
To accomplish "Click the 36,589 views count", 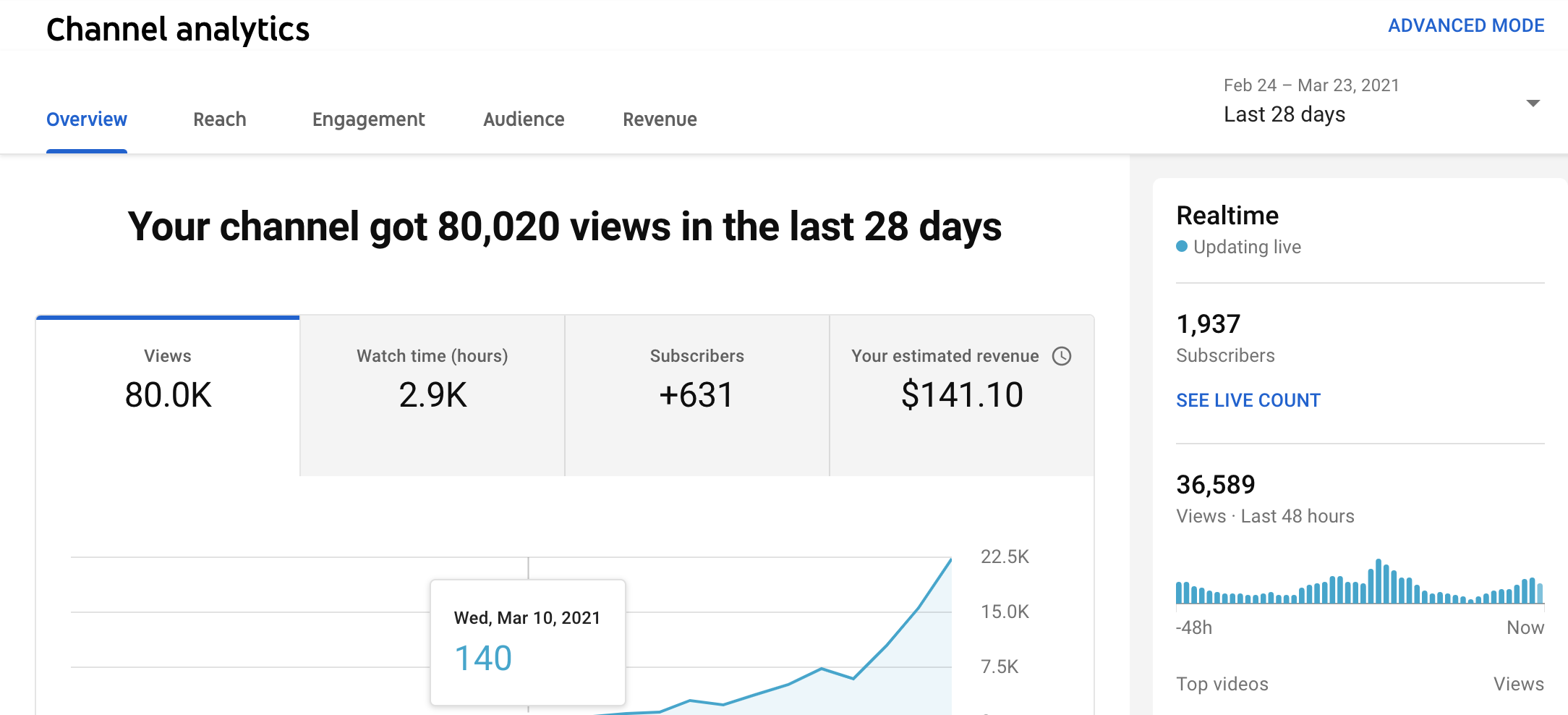I will coord(1216,485).
